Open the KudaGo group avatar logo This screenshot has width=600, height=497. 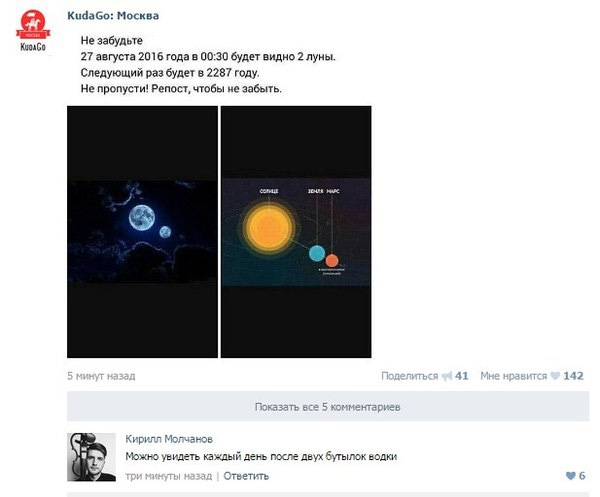pos(33,31)
